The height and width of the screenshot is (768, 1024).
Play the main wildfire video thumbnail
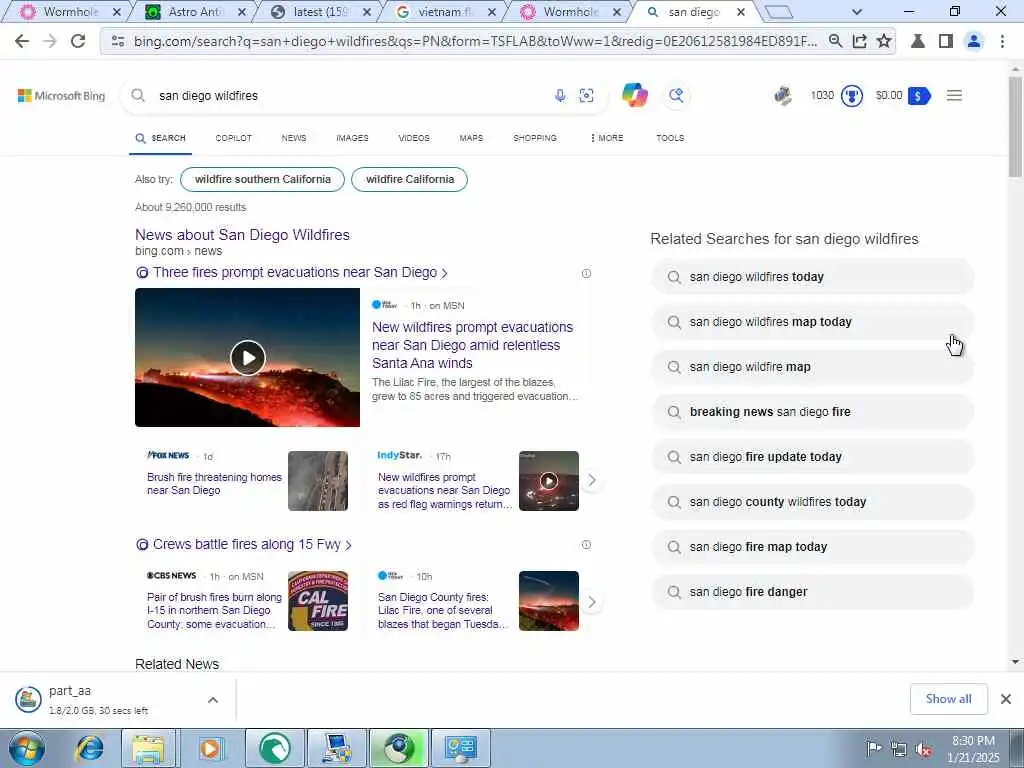point(248,357)
